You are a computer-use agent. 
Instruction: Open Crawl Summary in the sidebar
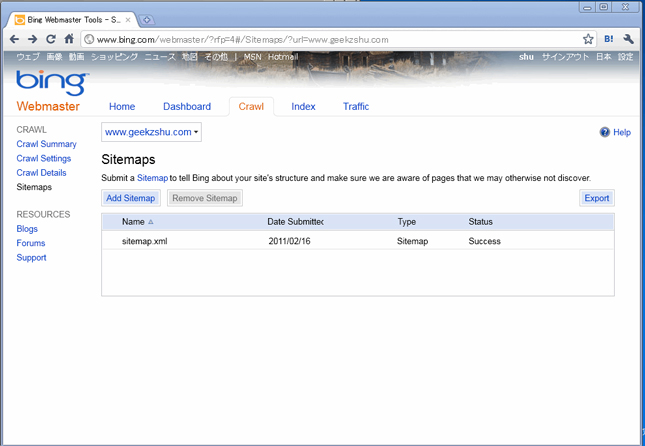click(46, 144)
